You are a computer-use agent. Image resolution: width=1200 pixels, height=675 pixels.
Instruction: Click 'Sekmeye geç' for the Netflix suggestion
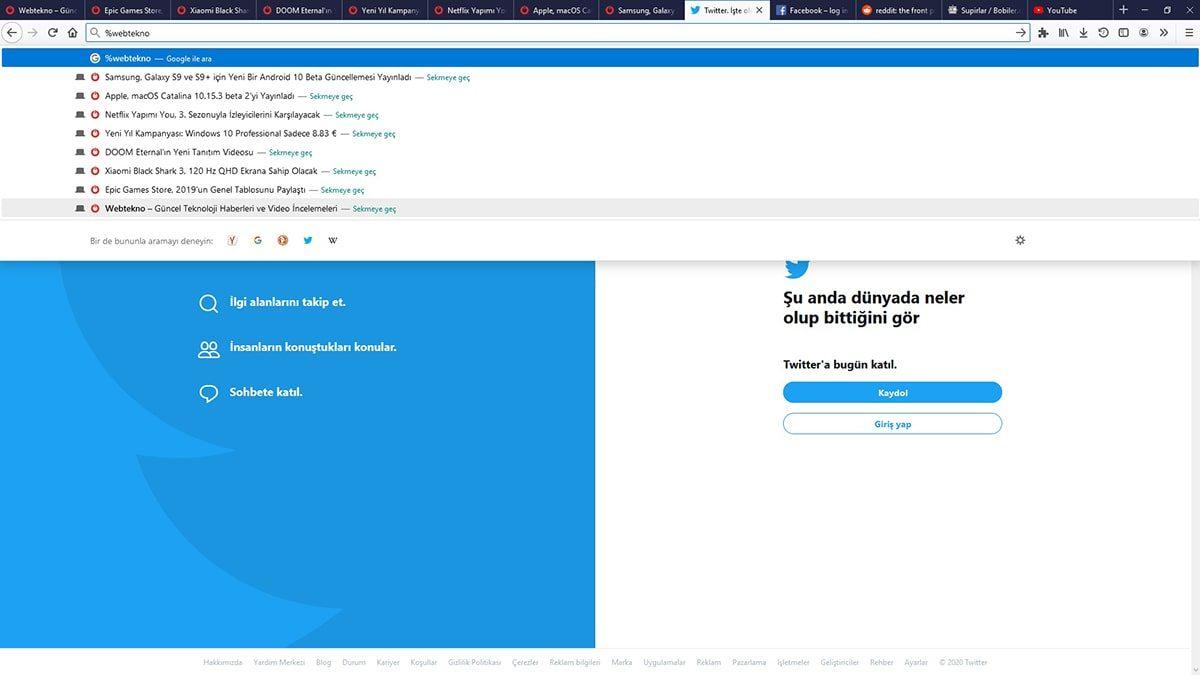click(356, 114)
